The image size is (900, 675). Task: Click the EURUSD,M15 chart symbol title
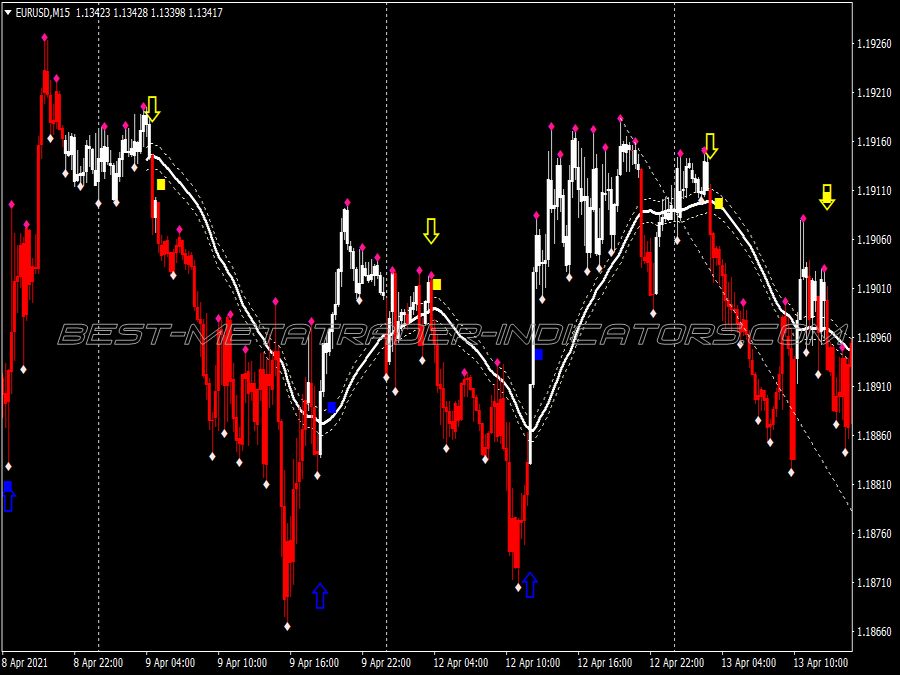coord(42,13)
